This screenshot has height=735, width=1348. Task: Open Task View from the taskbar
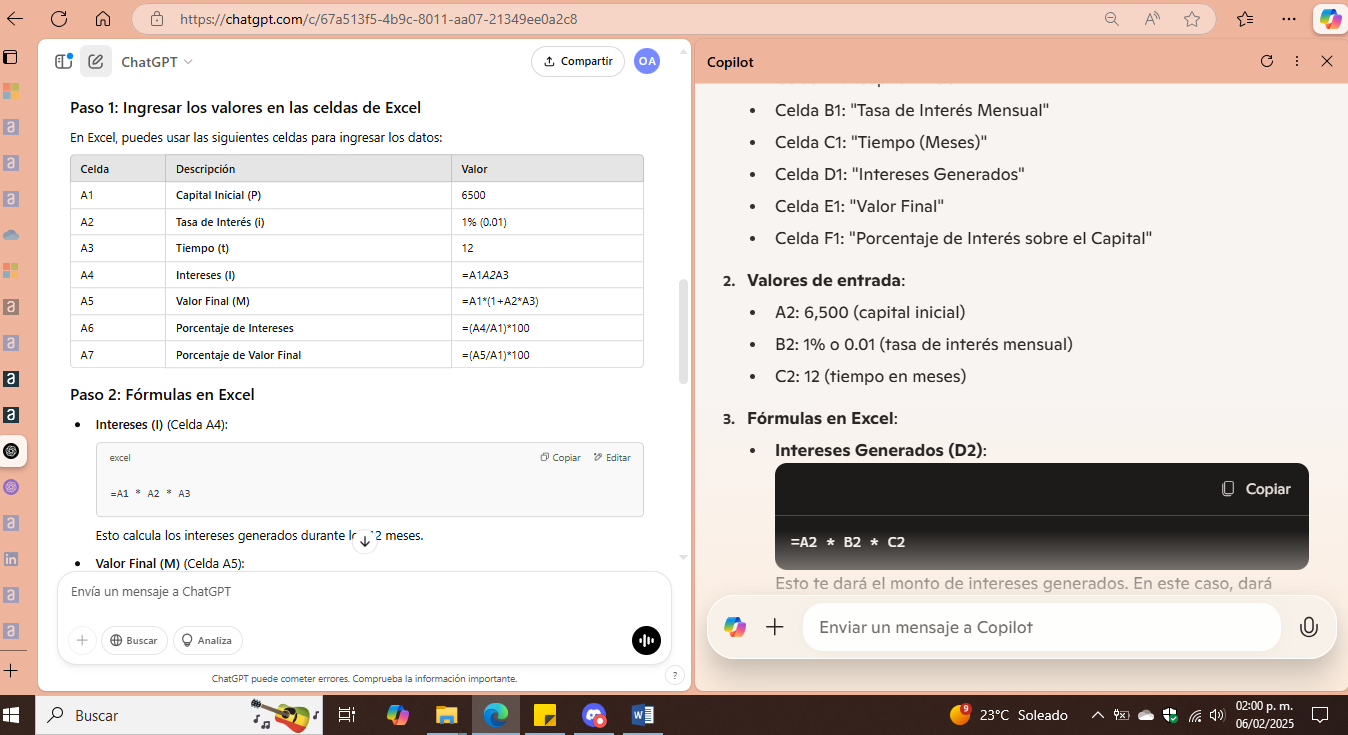coord(347,715)
